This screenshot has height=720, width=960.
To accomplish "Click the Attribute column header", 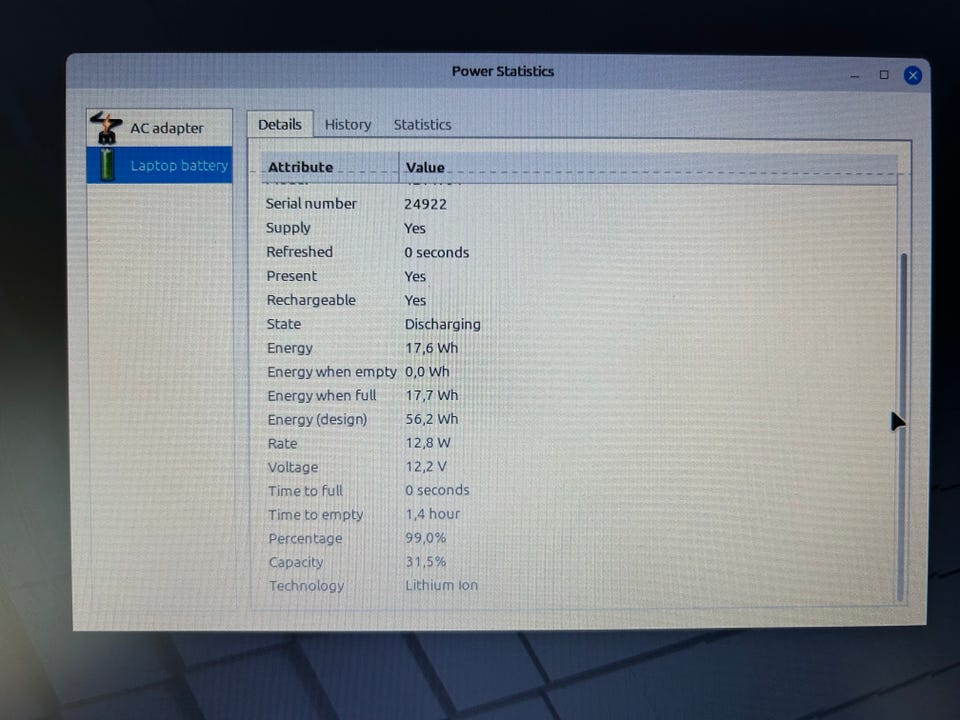I will 331,167.
